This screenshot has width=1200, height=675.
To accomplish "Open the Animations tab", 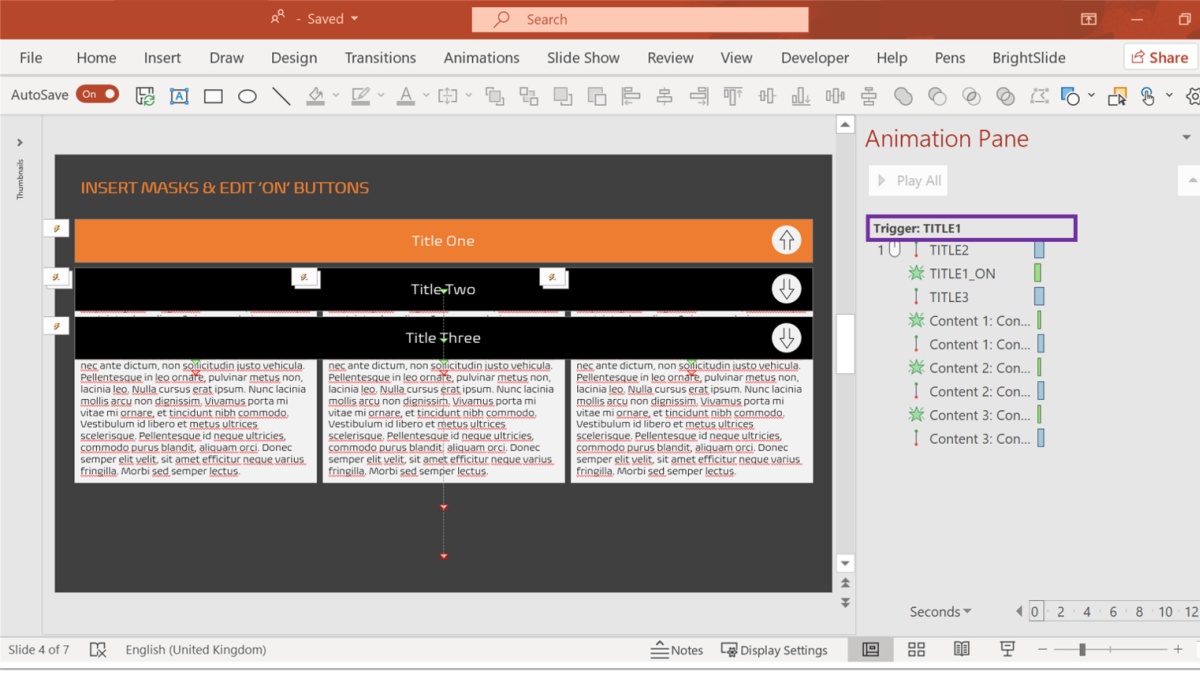I will [x=481, y=58].
